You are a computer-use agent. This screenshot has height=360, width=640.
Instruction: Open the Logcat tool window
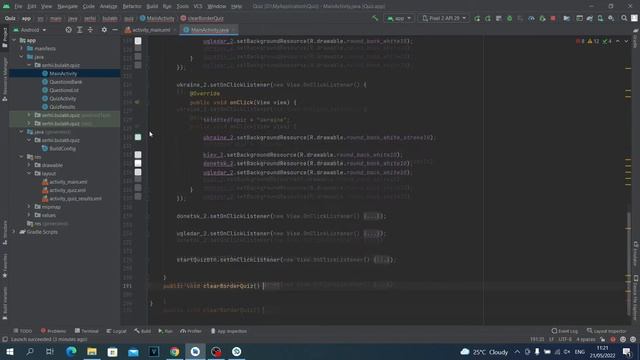tap(116, 331)
